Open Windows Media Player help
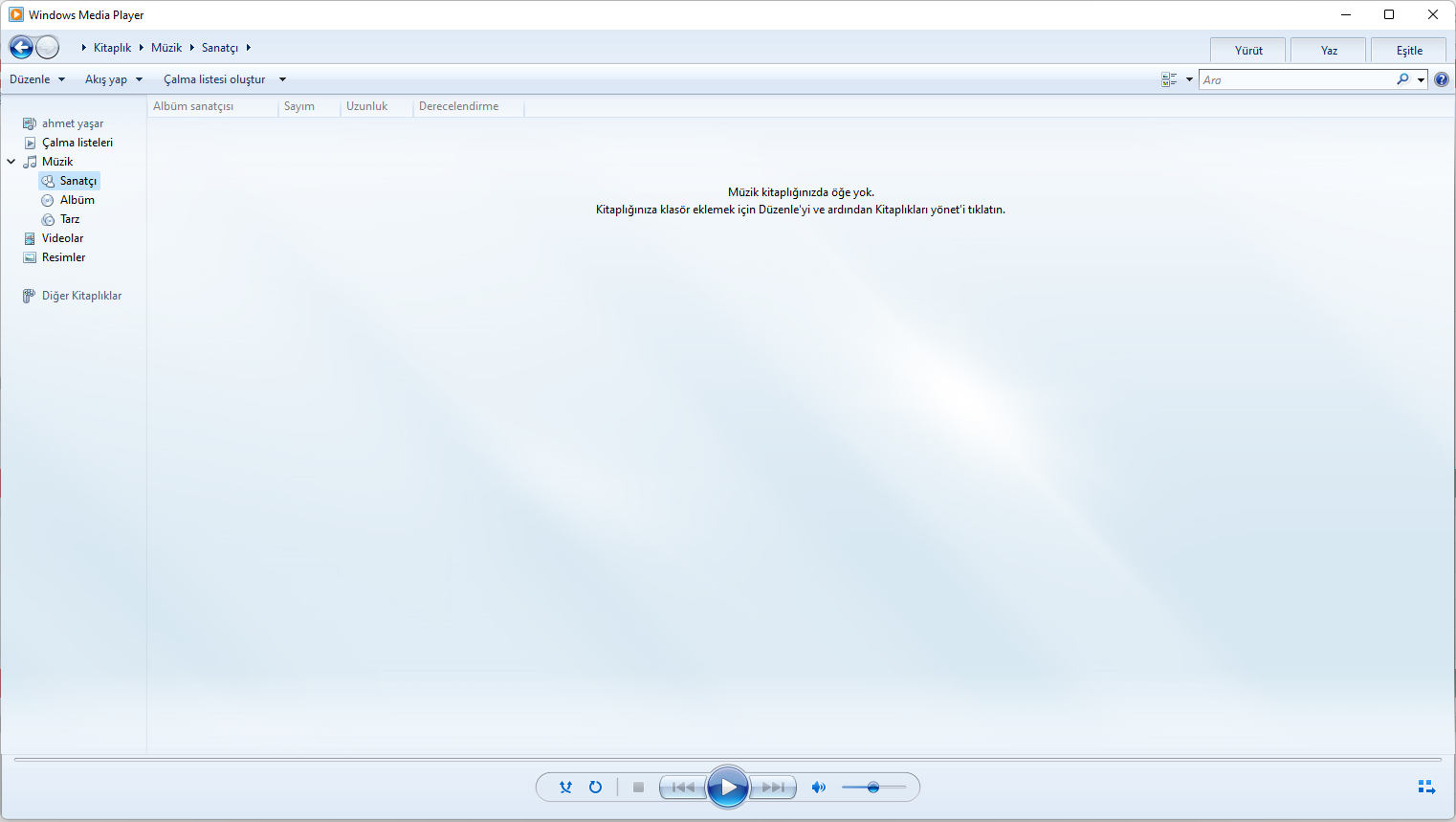 click(1442, 79)
